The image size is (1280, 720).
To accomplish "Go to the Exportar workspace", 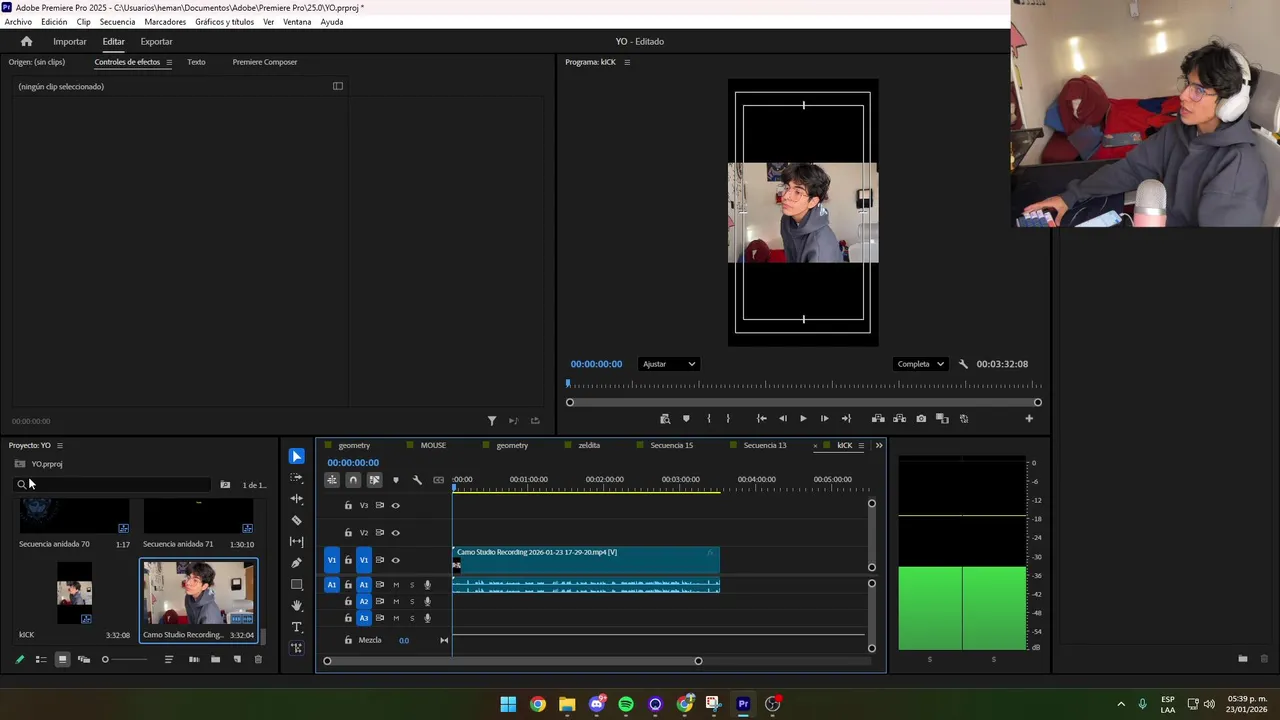I will coord(156,41).
